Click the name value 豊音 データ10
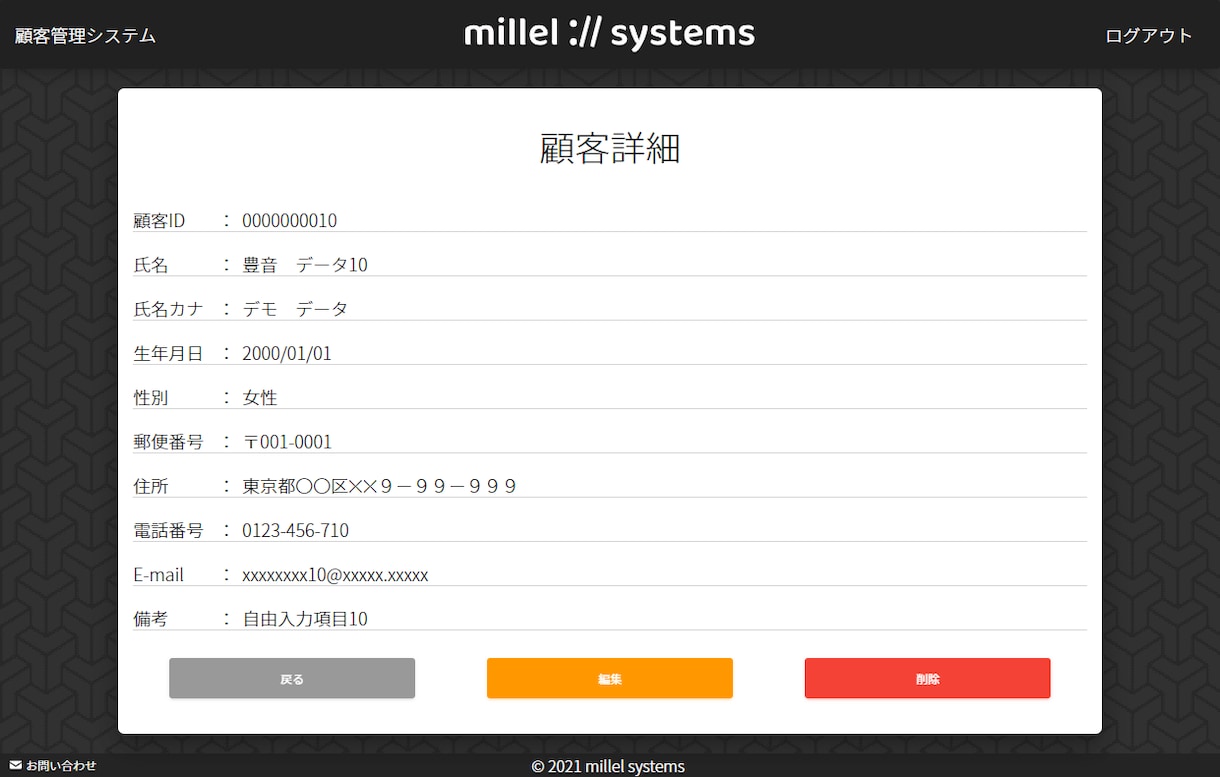Image resolution: width=1220 pixels, height=777 pixels. coord(305,264)
